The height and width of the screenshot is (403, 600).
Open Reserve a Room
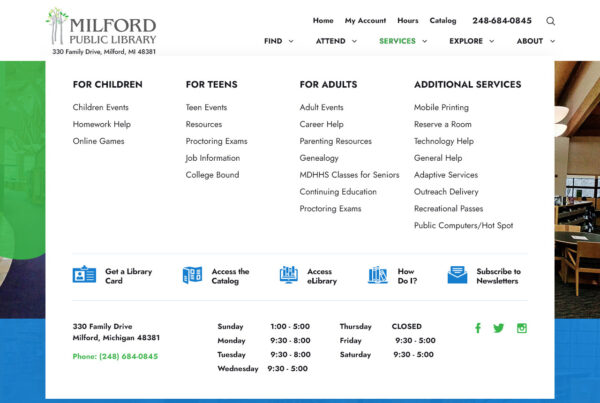tap(443, 124)
